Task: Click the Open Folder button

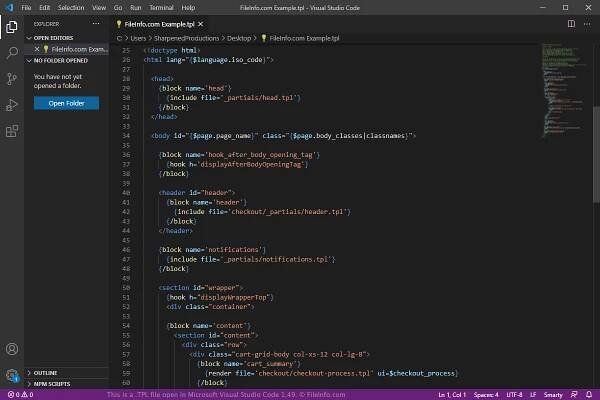Action: (66, 103)
